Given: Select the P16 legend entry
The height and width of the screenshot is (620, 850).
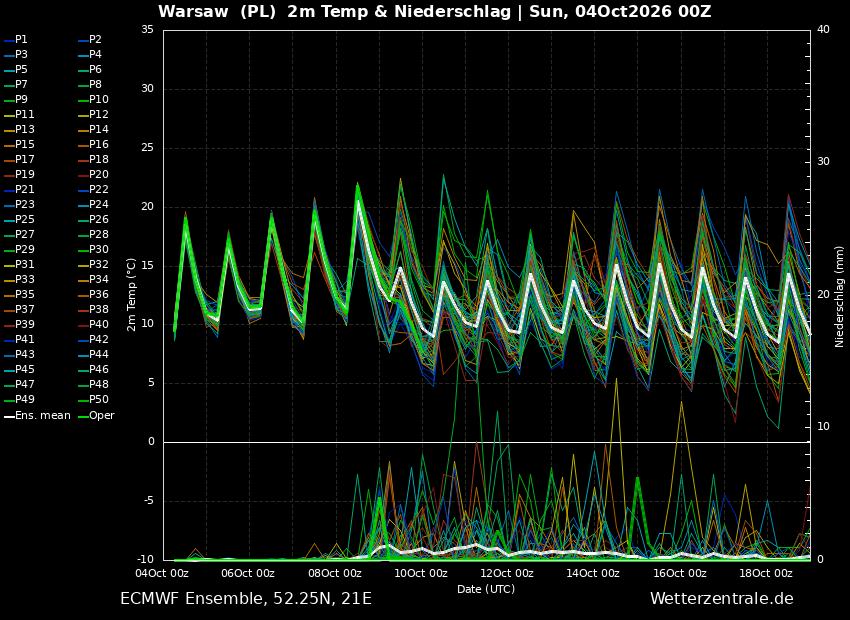Looking at the screenshot, I should 93,144.
